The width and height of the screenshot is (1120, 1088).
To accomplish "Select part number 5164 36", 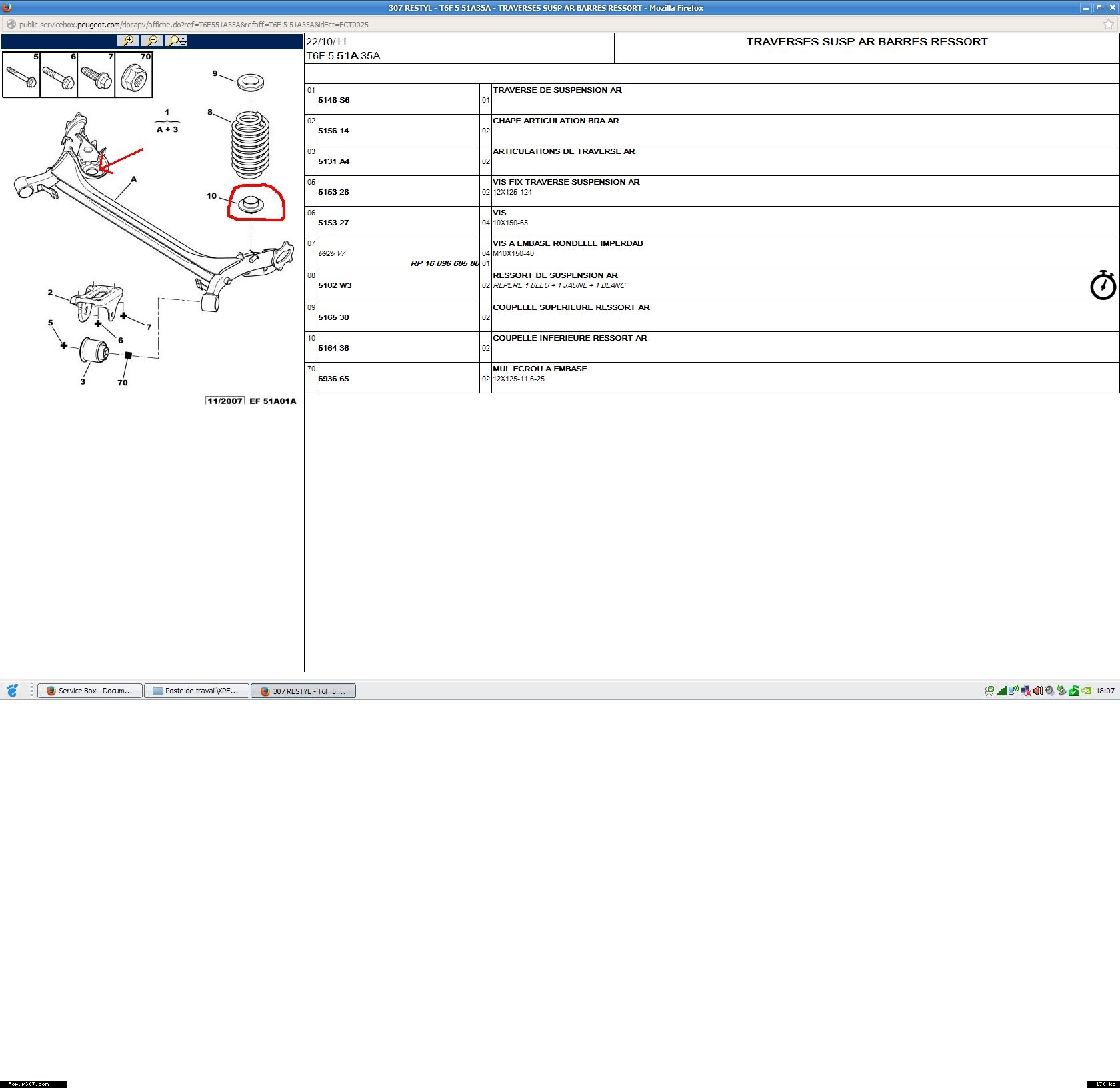I will click(x=333, y=348).
